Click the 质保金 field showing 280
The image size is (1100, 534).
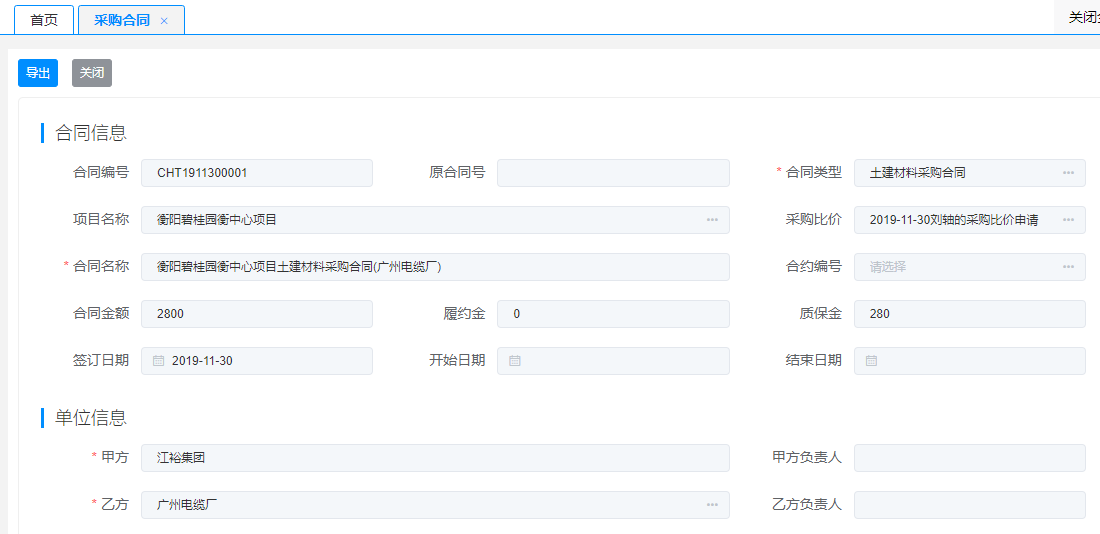coord(970,314)
